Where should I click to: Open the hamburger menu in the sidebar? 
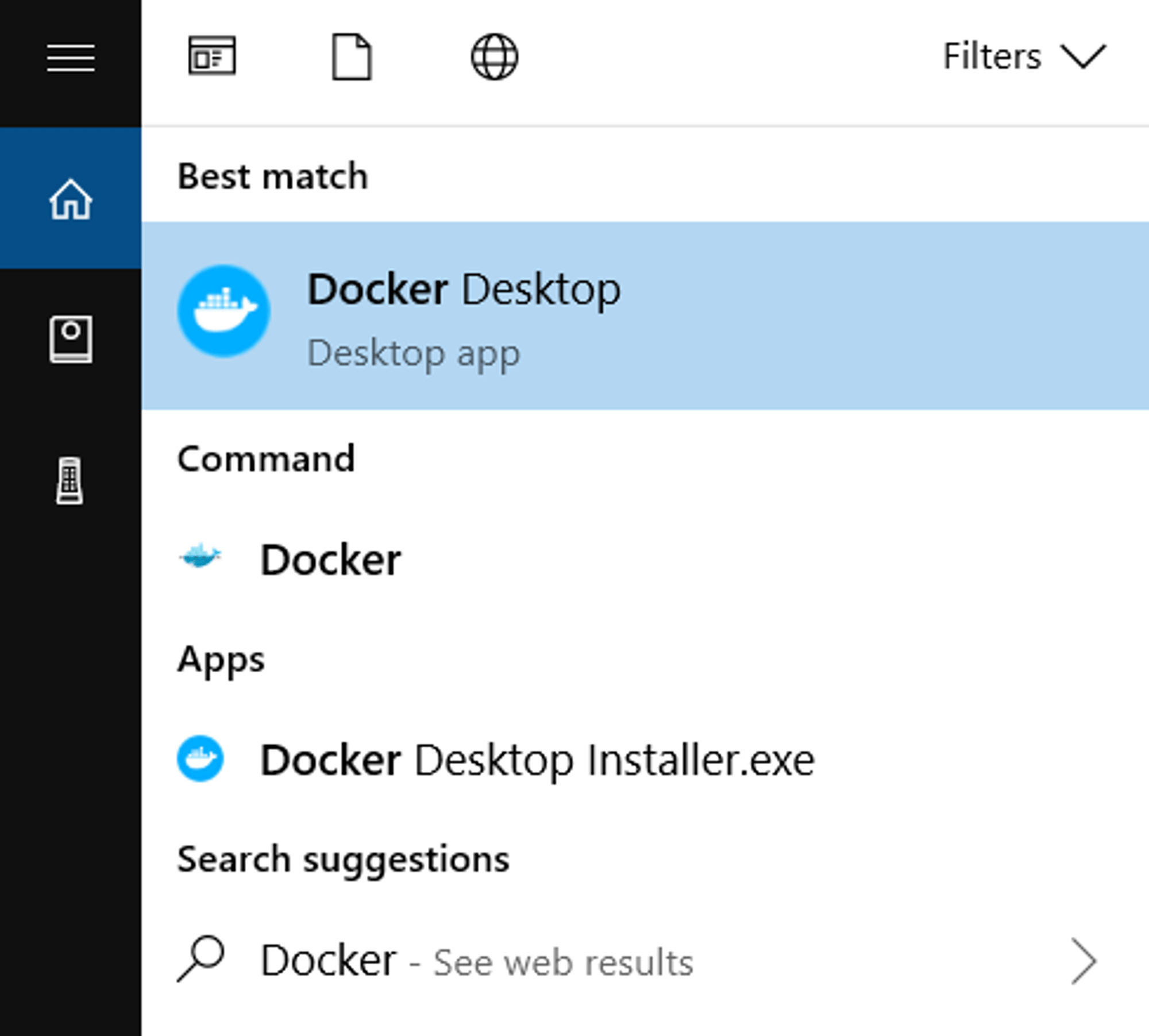click(x=71, y=59)
